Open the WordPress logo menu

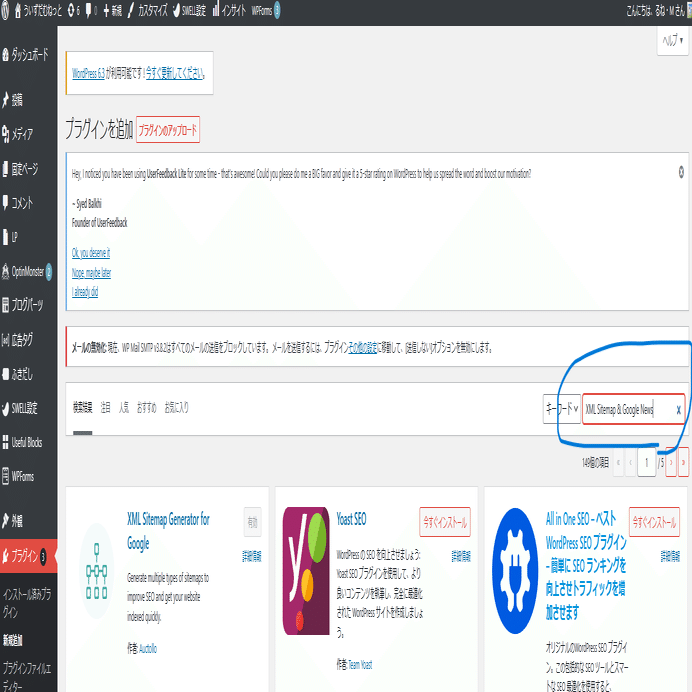click(x=5, y=11)
